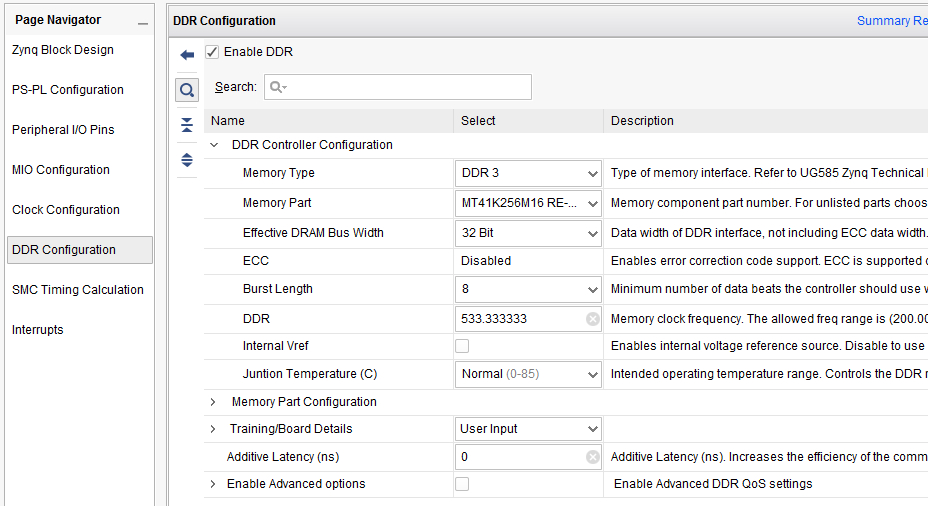Image resolution: width=928 pixels, height=506 pixels.
Task: Enable the Internal Vref checkbox
Action: pyautogui.click(x=462, y=346)
